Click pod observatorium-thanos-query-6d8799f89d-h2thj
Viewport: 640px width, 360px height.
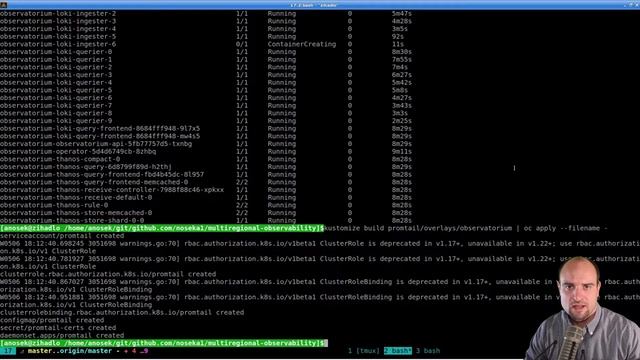pyautogui.click(x=86, y=167)
